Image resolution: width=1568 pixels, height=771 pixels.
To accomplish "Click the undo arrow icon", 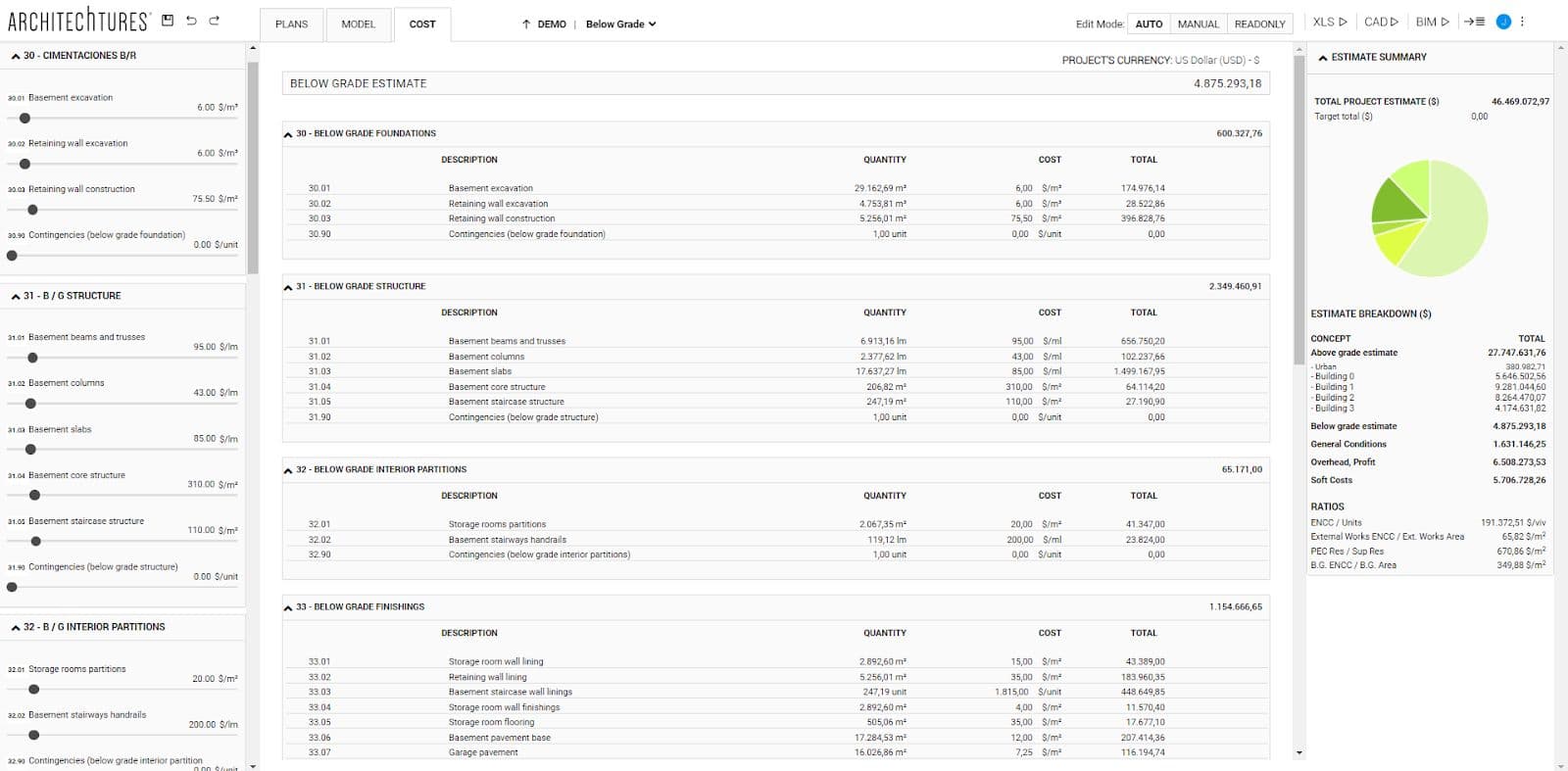I will point(191,21).
